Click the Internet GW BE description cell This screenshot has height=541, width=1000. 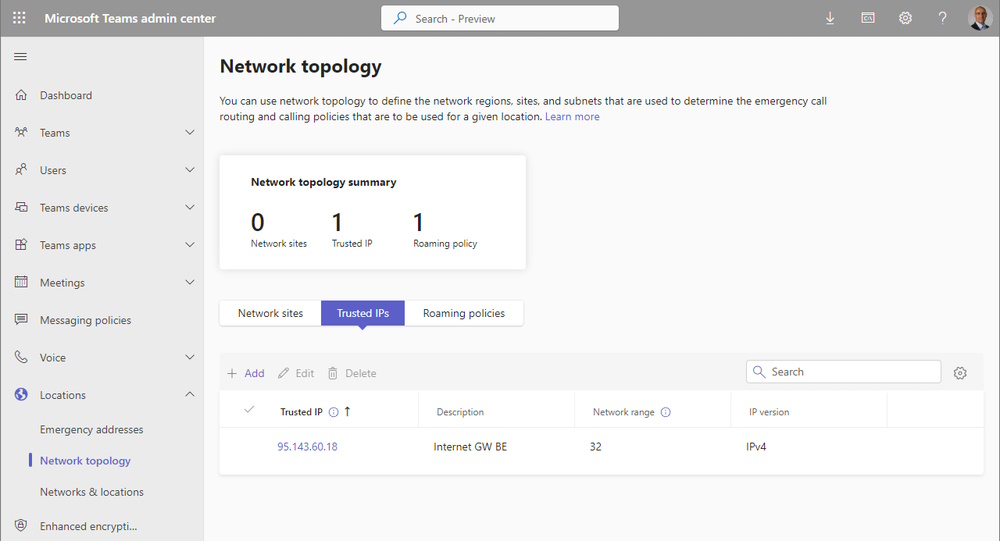(x=470, y=447)
